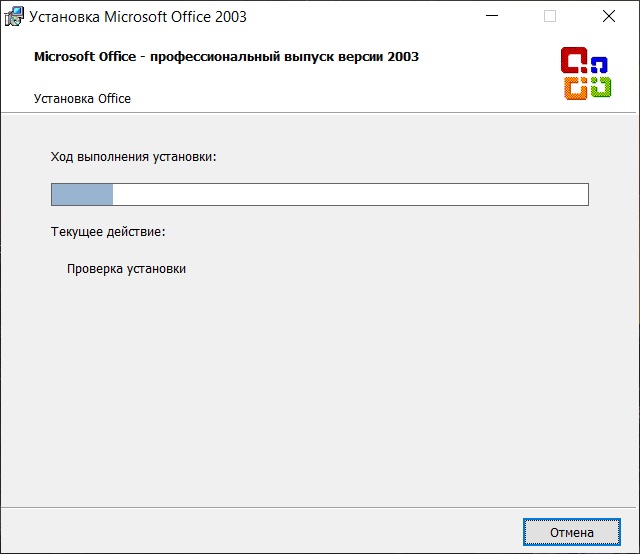Click the empty part of progress bar

[350, 194]
